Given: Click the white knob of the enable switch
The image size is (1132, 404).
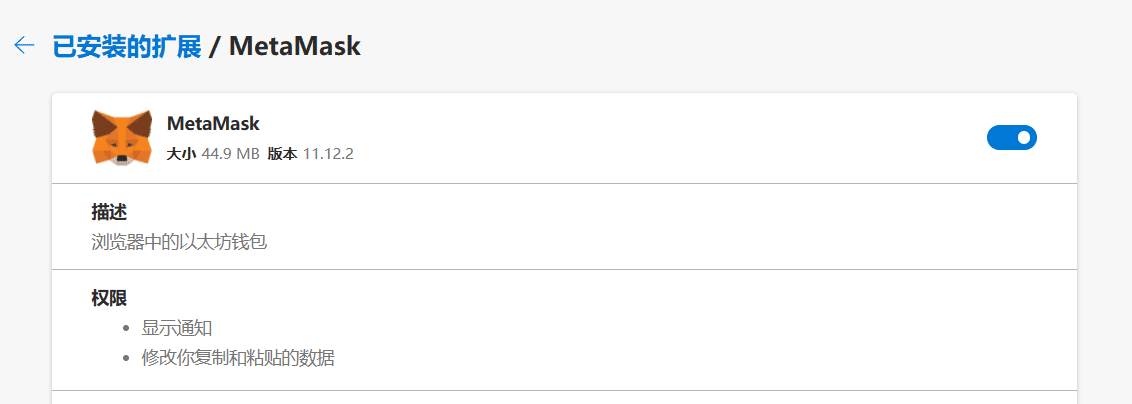Looking at the screenshot, I should pyautogui.click(x=1023, y=137).
